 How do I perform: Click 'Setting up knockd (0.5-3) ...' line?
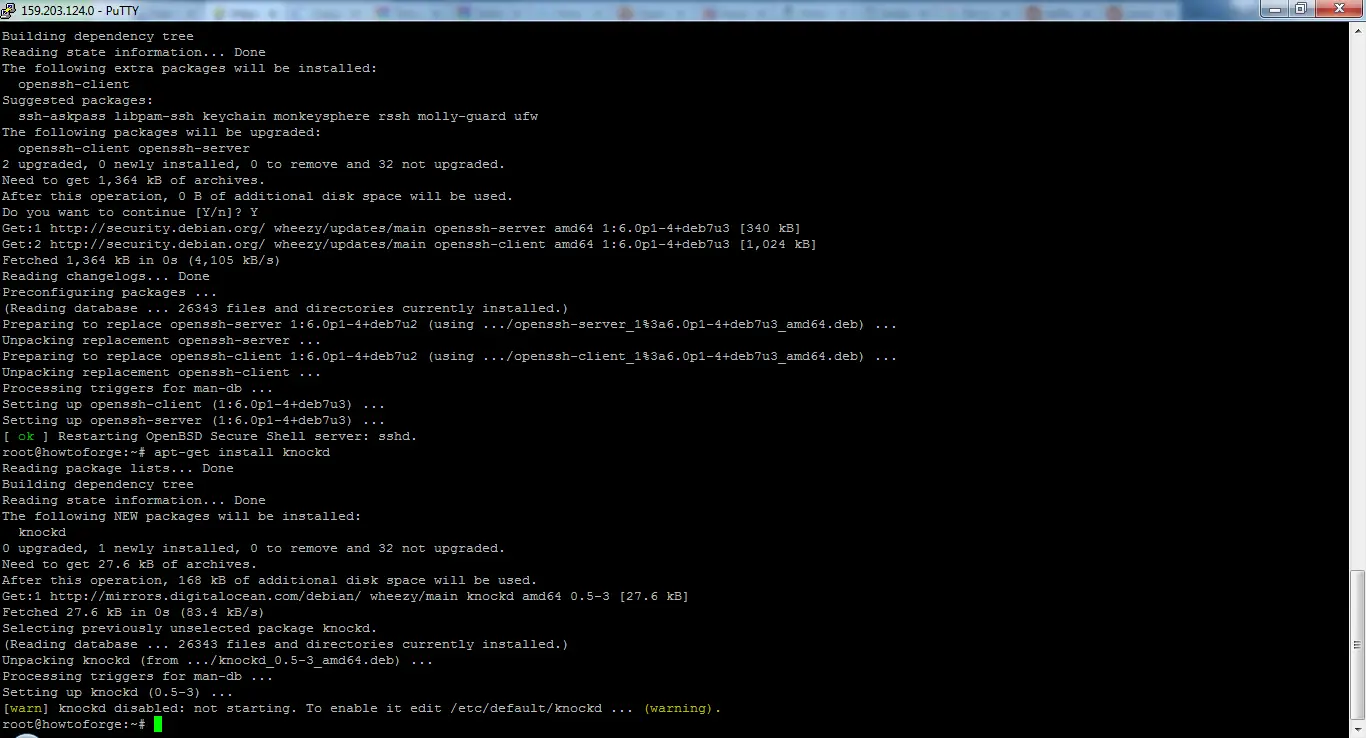[118, 692]
